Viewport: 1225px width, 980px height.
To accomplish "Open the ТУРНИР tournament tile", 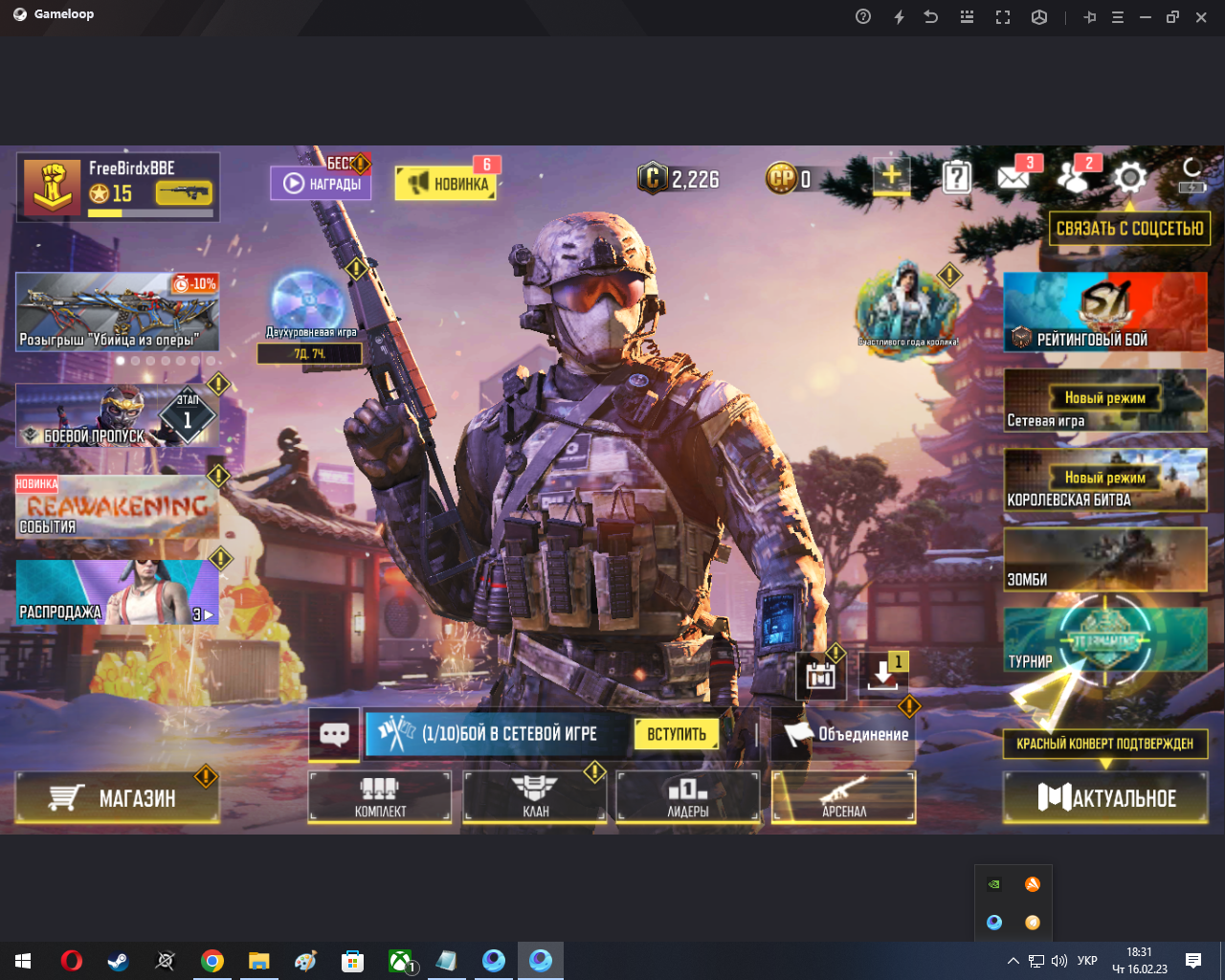I will click(x=1105, y=640).
